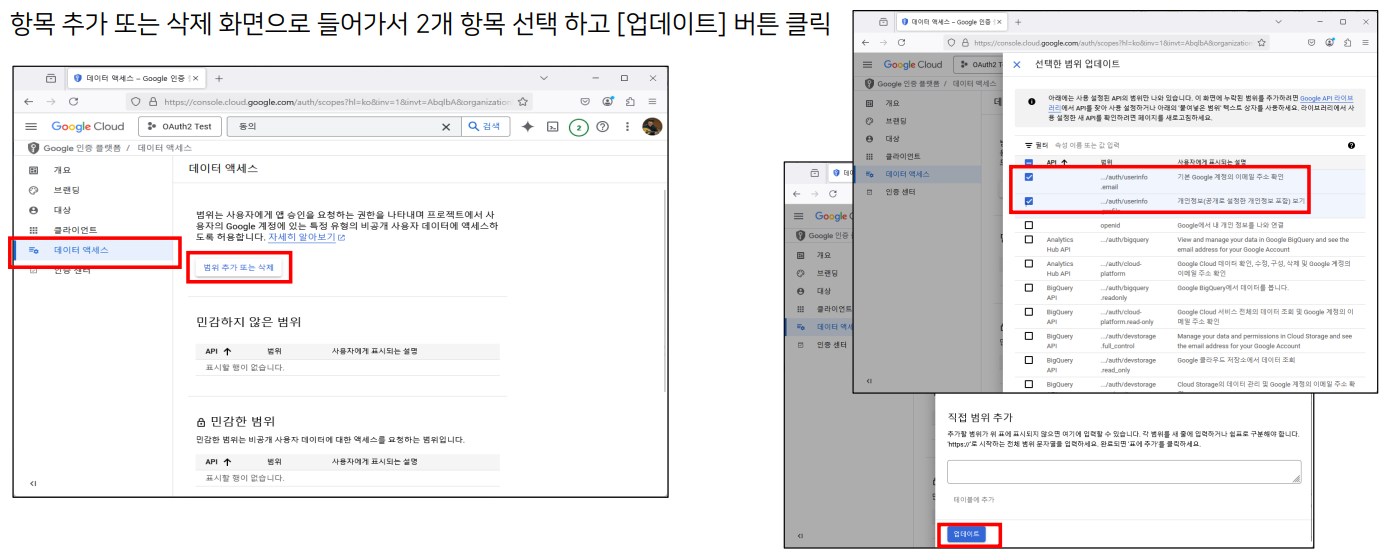Image resolution: width=1397 pixels, height=559 pixels.
Task: Click the 범위 추가 또는 삭제 button
Action: point(238,268)
